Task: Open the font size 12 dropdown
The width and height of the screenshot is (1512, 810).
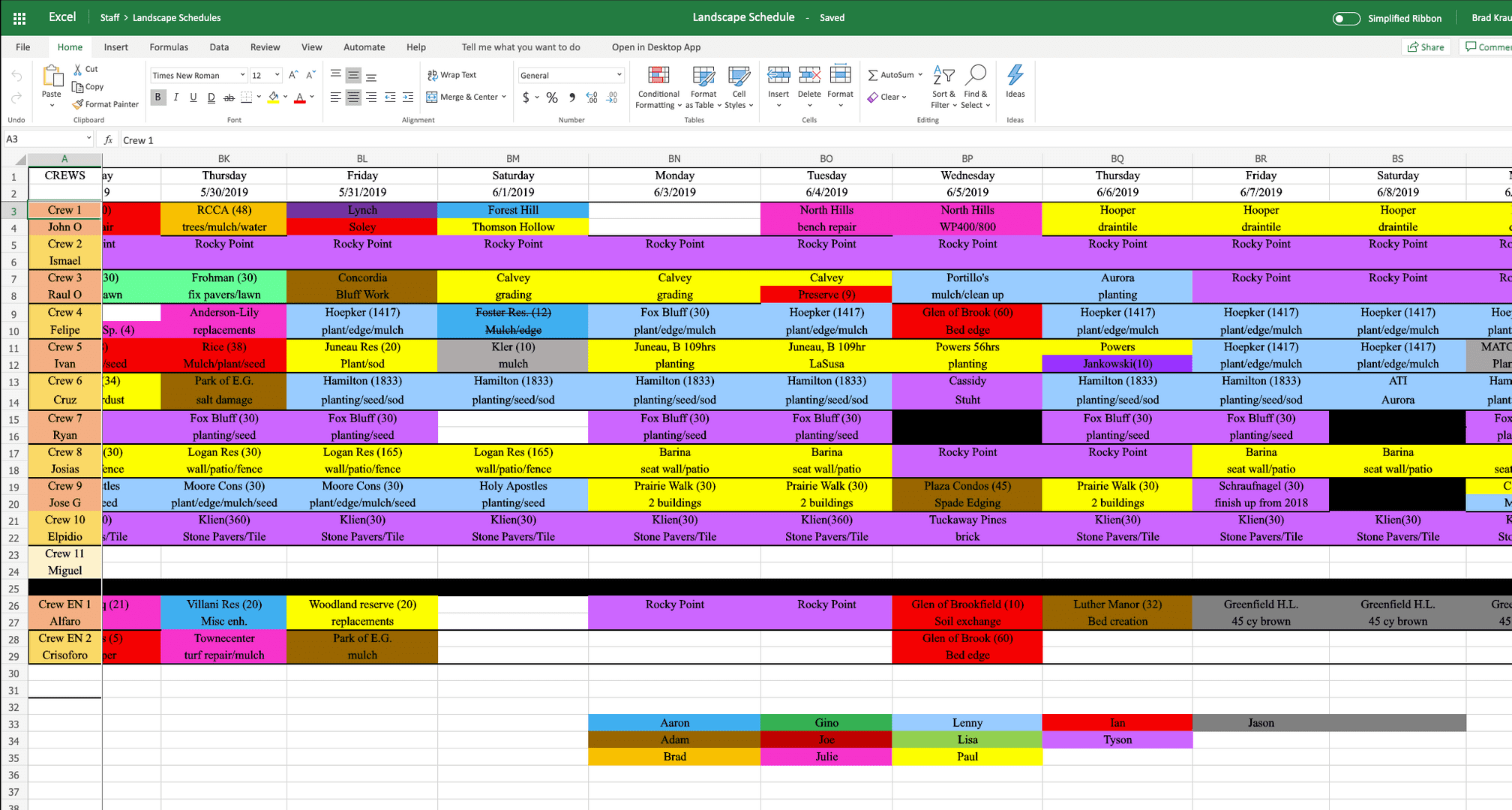Action: pos(277,75)
